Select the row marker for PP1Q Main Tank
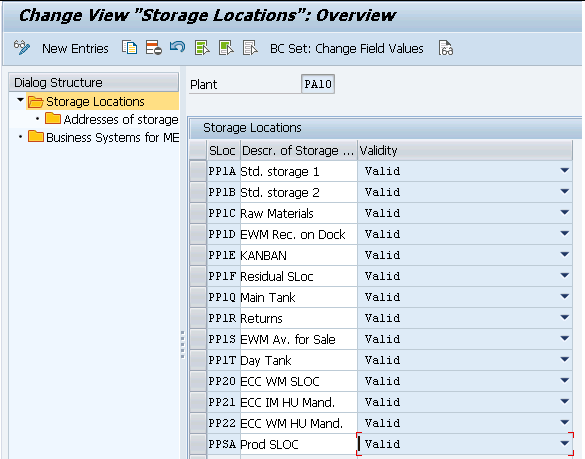The height and width of the screenshot is (459, 585). point(198,297)
